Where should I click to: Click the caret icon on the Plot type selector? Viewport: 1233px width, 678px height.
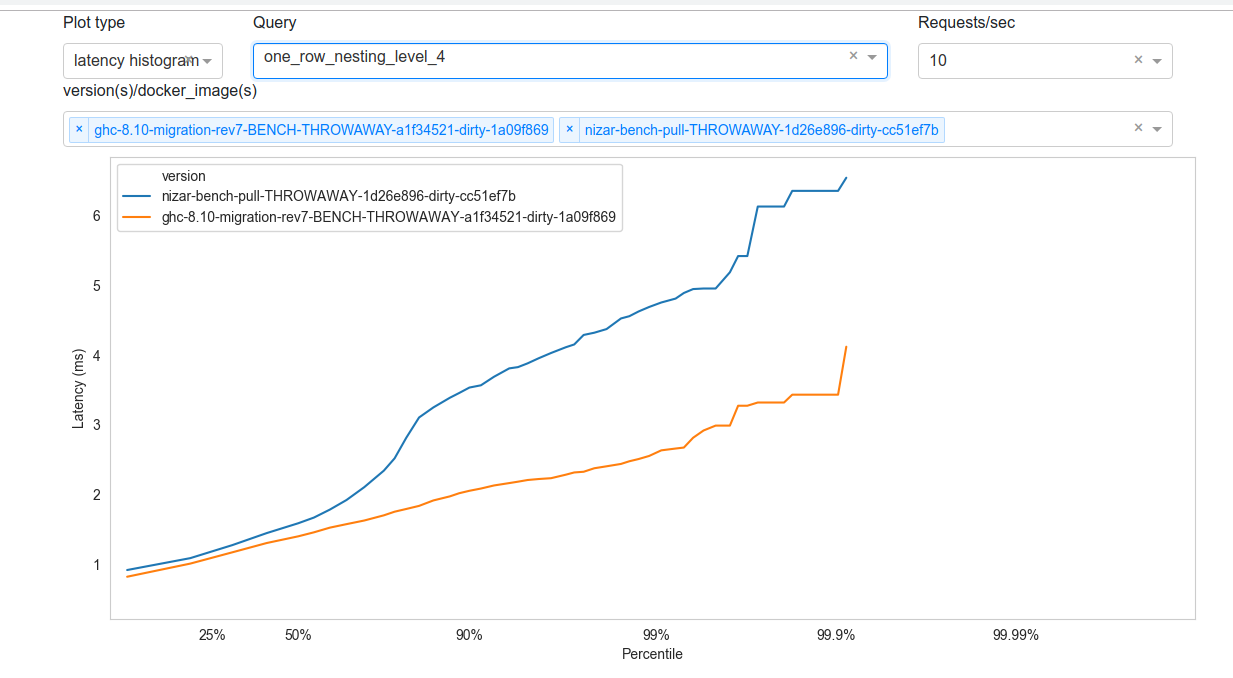[209, 61]
